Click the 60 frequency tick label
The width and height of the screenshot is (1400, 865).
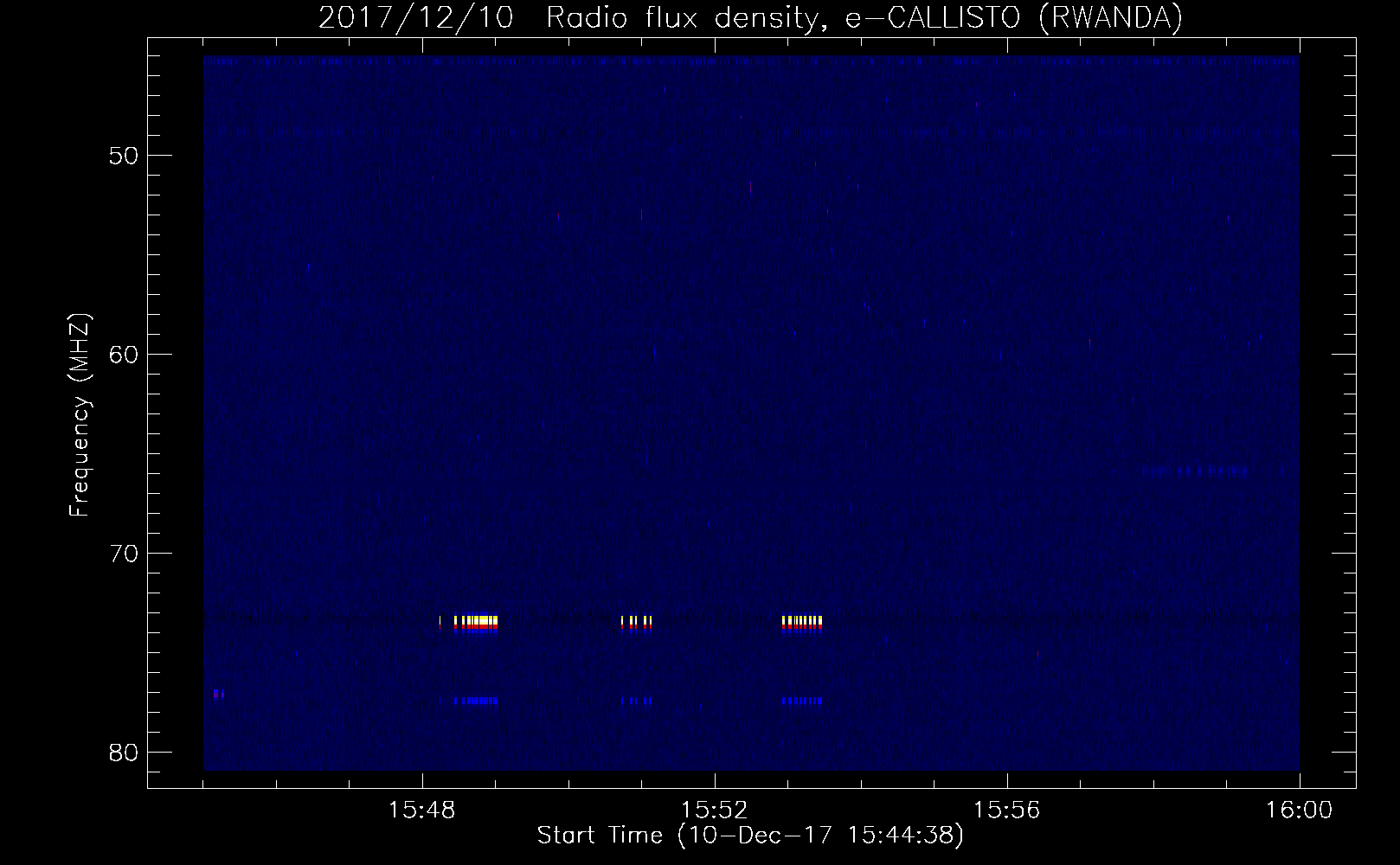(123, 355)
